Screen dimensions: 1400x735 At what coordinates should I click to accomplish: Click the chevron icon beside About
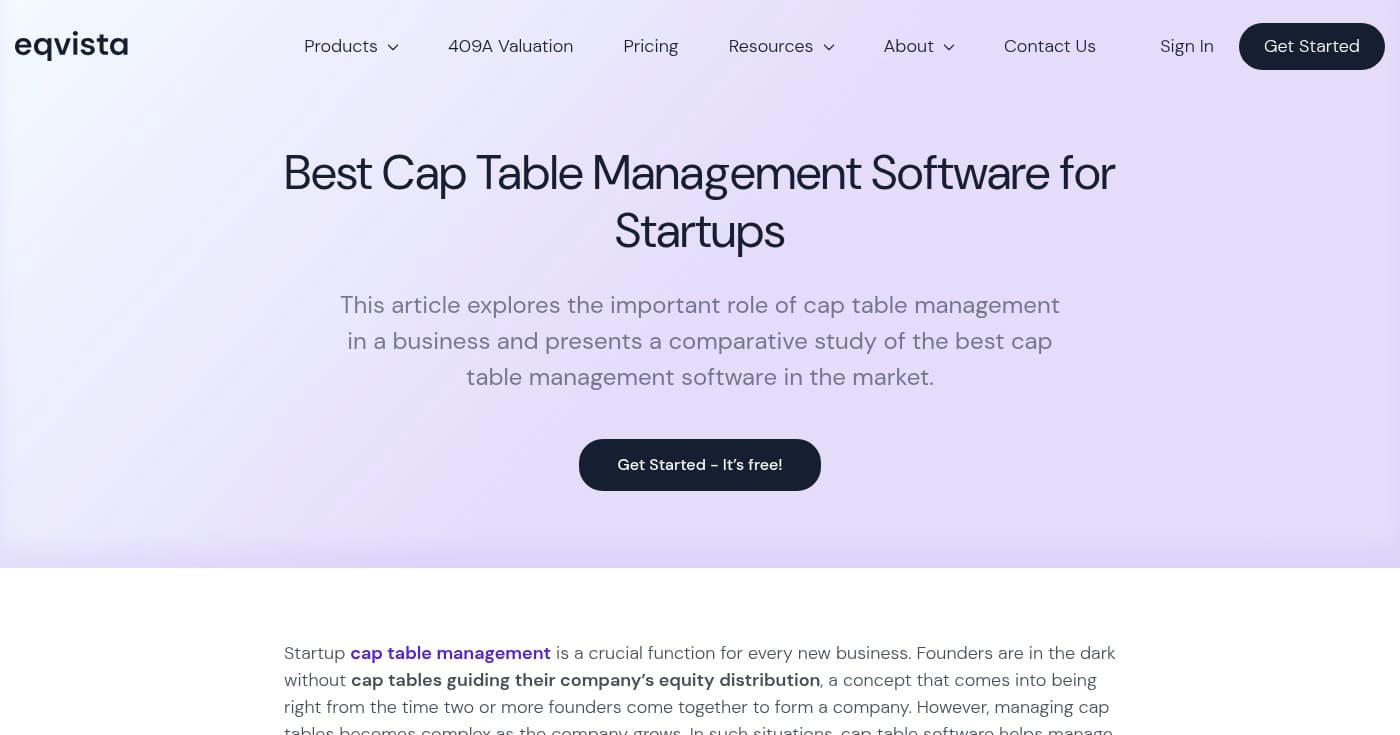(x=948, y=47)
